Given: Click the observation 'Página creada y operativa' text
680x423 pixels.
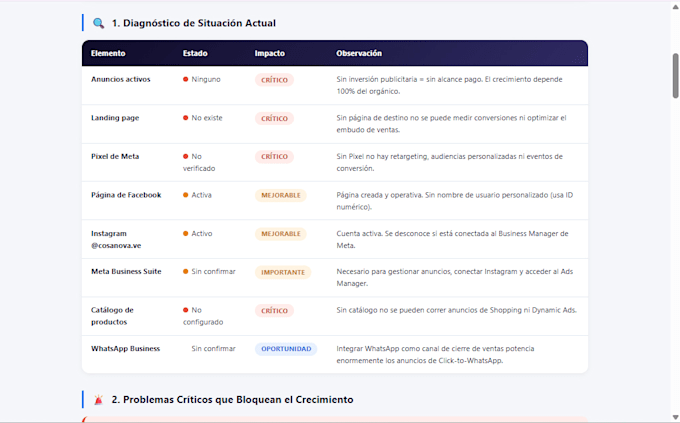Looking at the screenshot, I should pyautogui.click(x=454, y=201).
